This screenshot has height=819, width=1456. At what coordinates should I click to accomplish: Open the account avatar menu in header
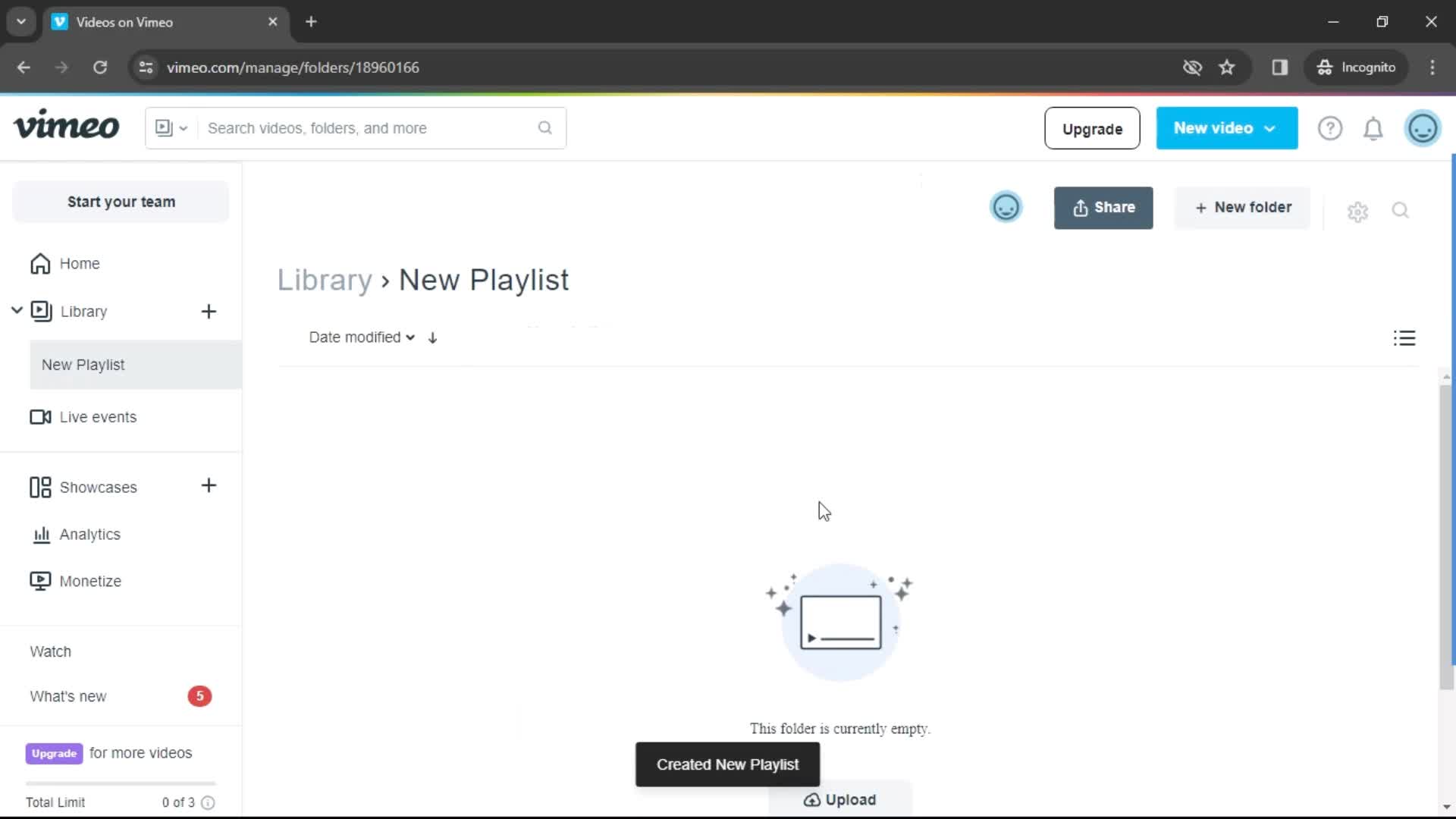pos(1423,128)
